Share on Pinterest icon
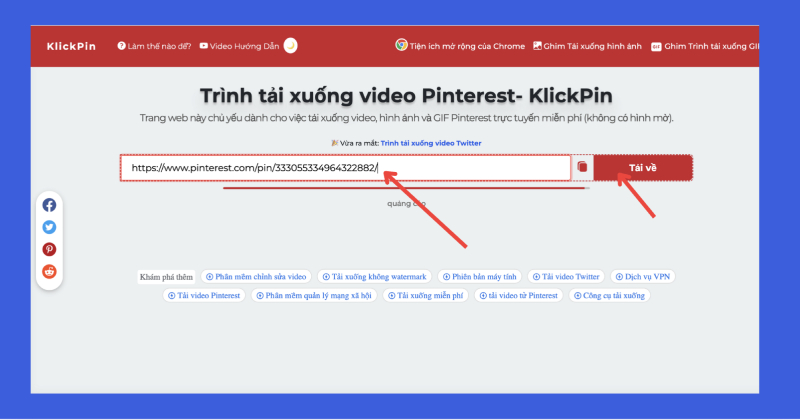Image resolution: width=800 pixels, height=420 pixels. click(x=49, y=249)
